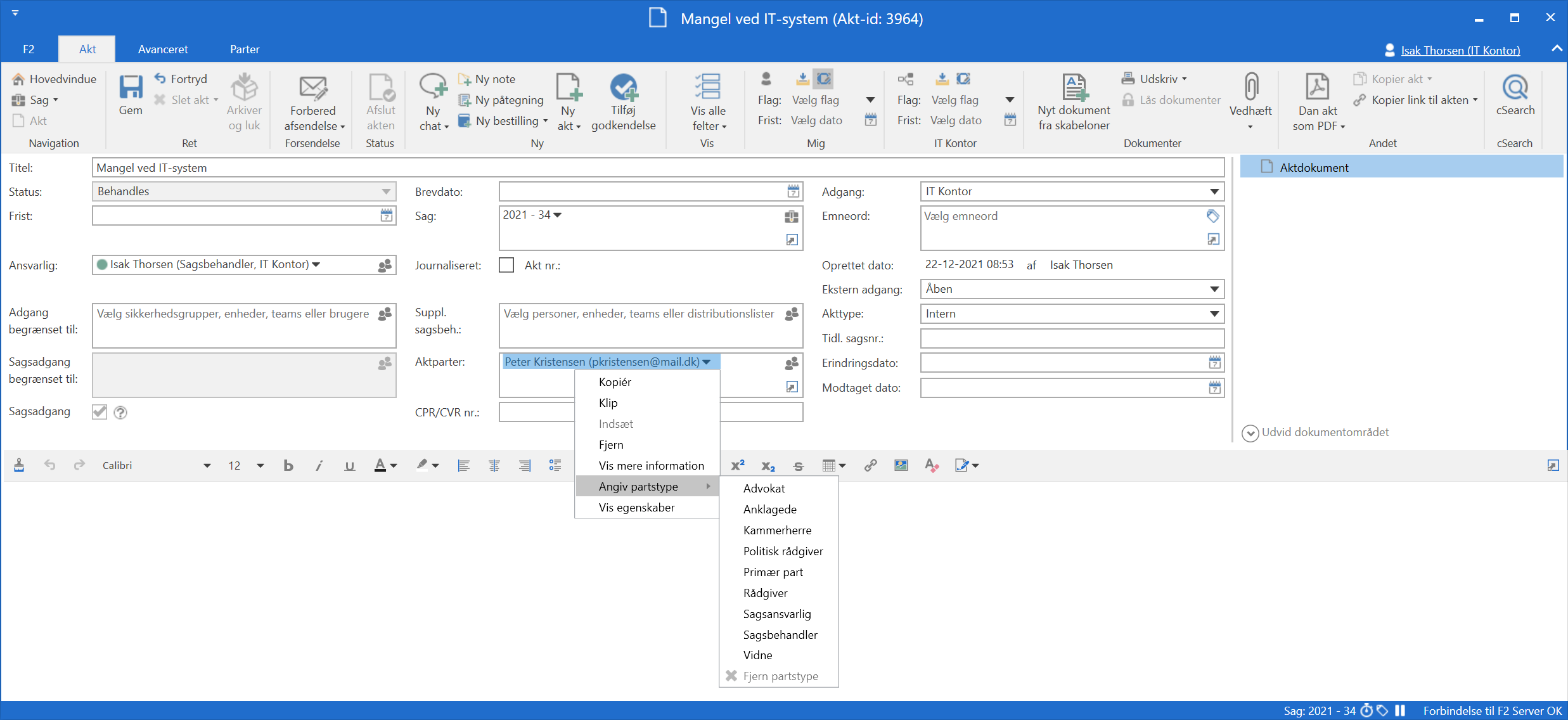Viewport: 1568px width, 720px height.
Task: Select Vis egenskaber from context menu
Action: tap(647, 508)
